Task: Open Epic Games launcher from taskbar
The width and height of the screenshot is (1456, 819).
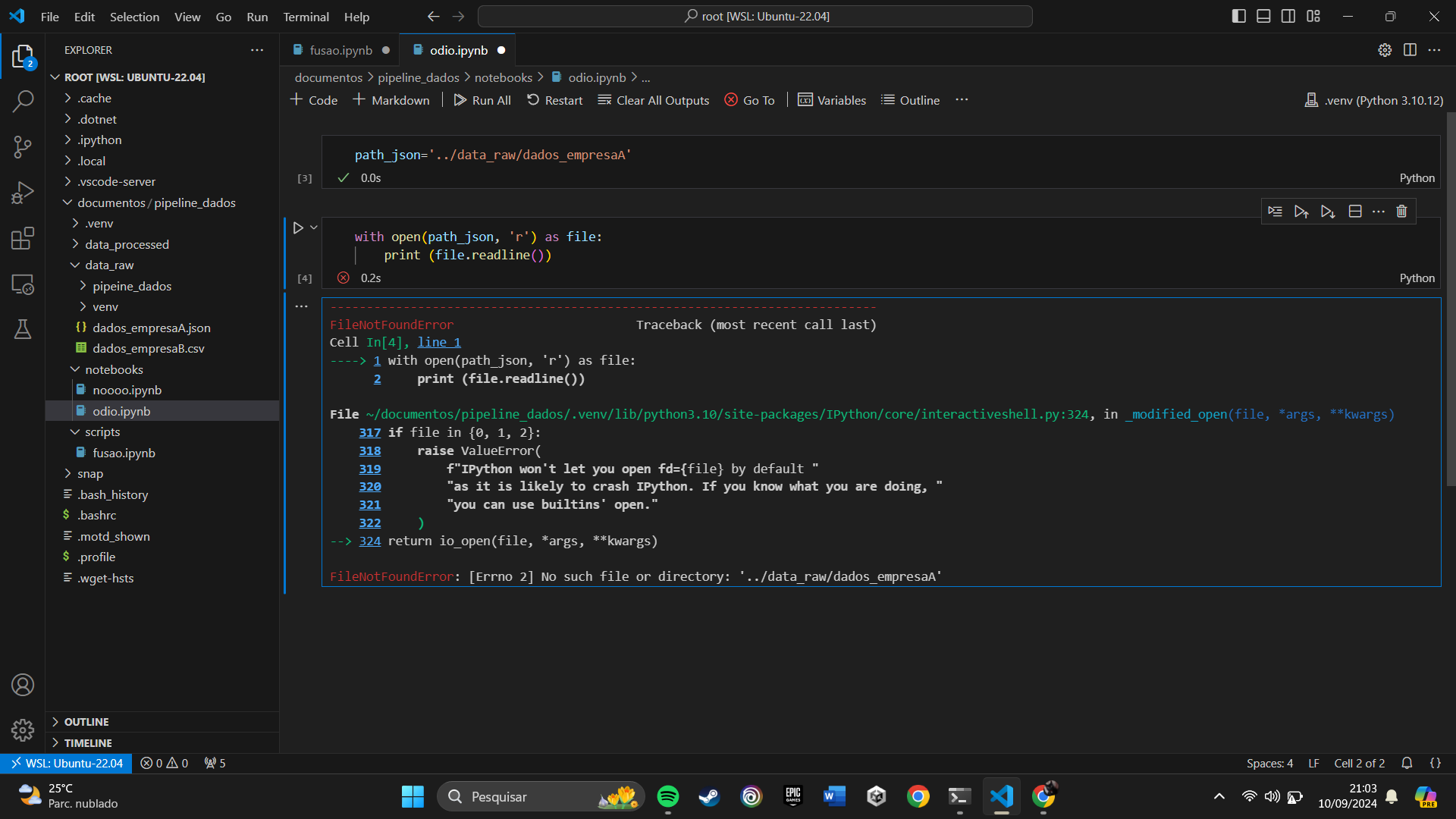Action: pyautogui.click(x=793, y=796)
